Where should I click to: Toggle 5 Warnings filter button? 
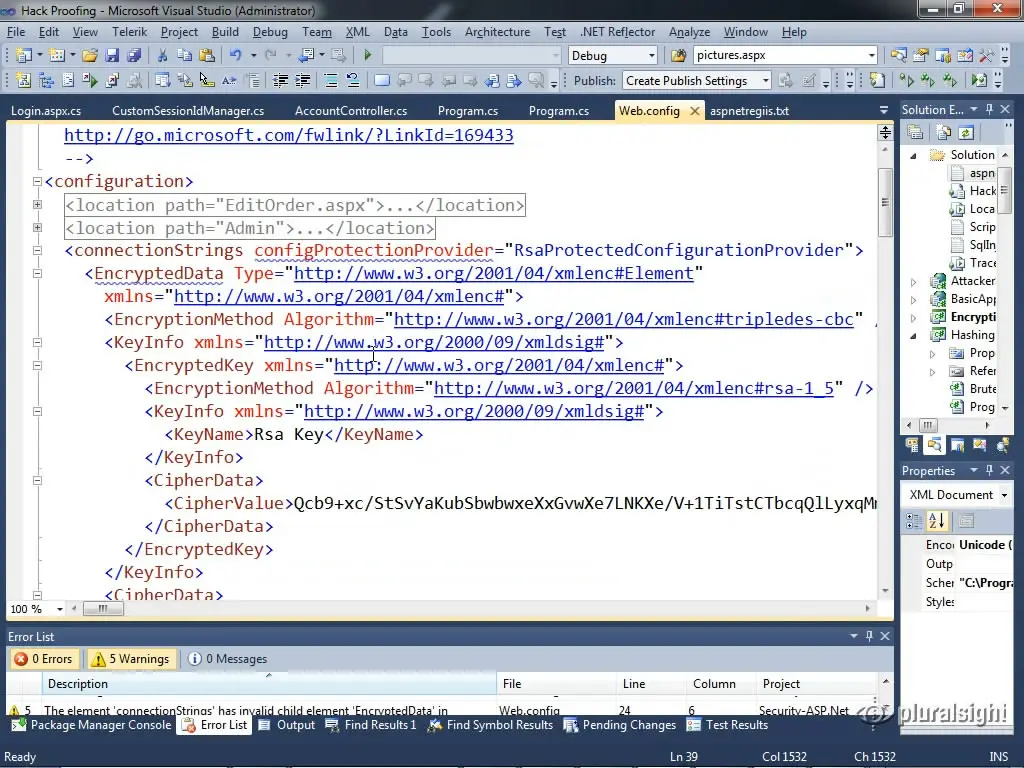click(x=131, y=659)
